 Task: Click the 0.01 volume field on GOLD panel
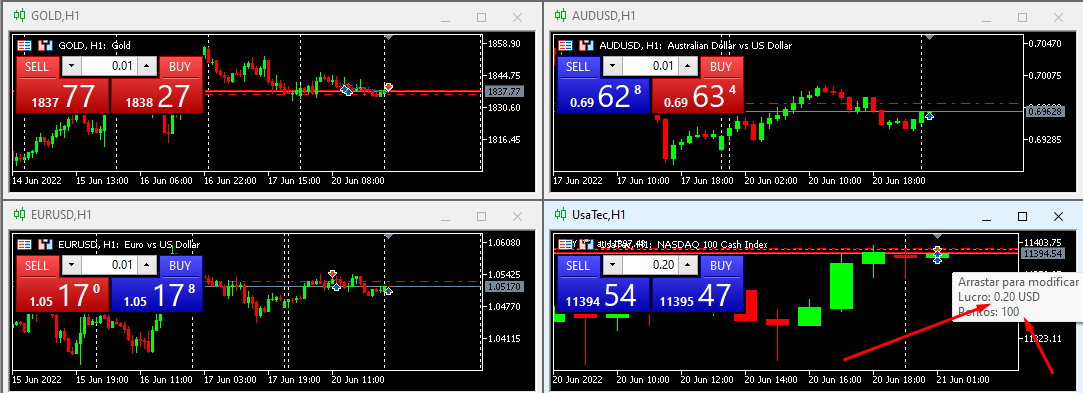click(110, 66)
